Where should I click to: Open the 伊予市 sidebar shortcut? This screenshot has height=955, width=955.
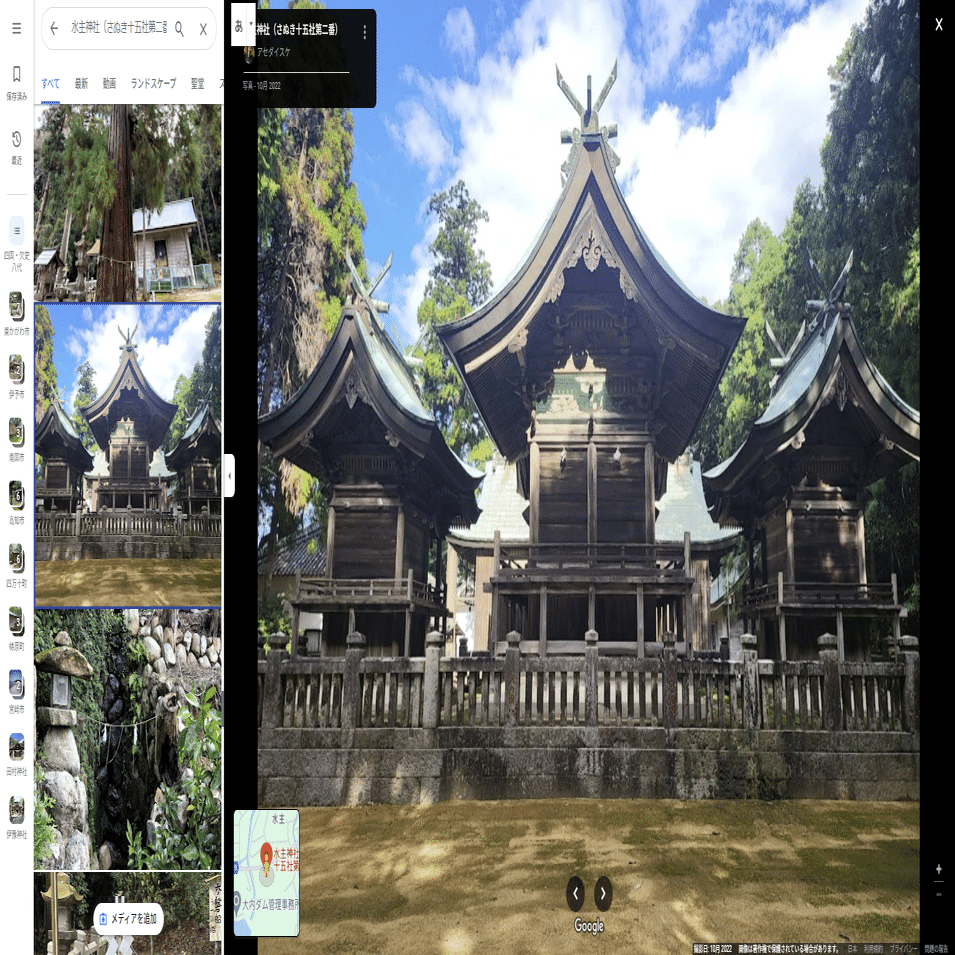16,376
